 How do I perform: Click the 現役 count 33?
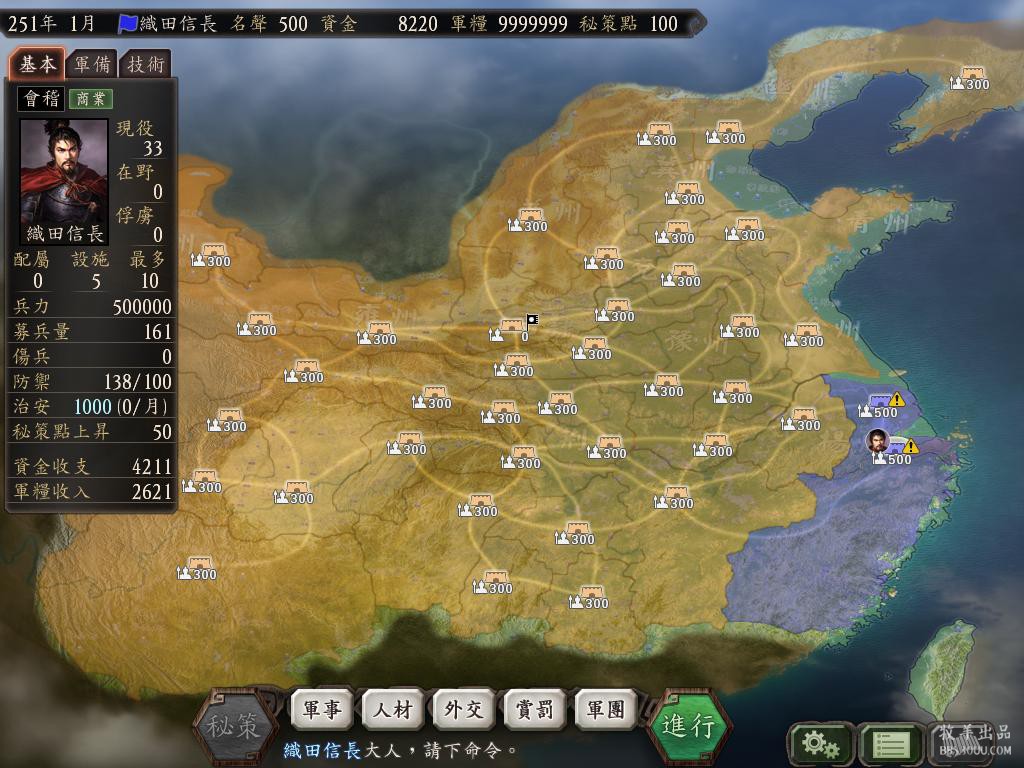click(x=153, y=148)
